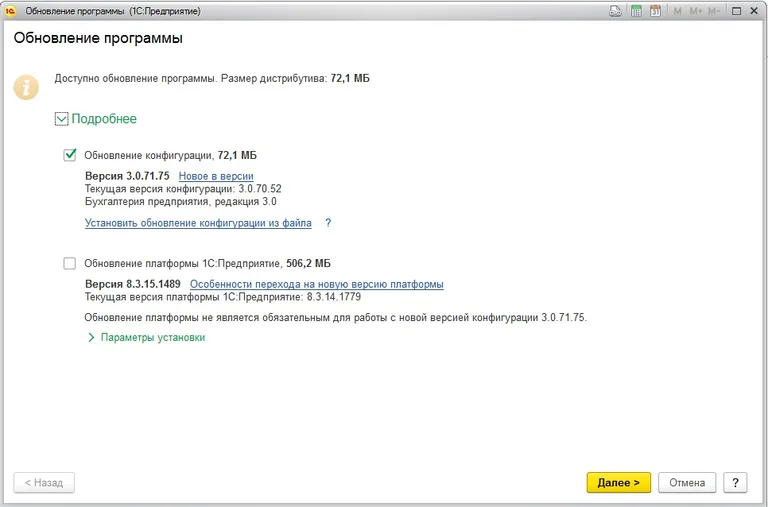
Task: Expand 'Параметры установки' section
Action: pos(91,338)
